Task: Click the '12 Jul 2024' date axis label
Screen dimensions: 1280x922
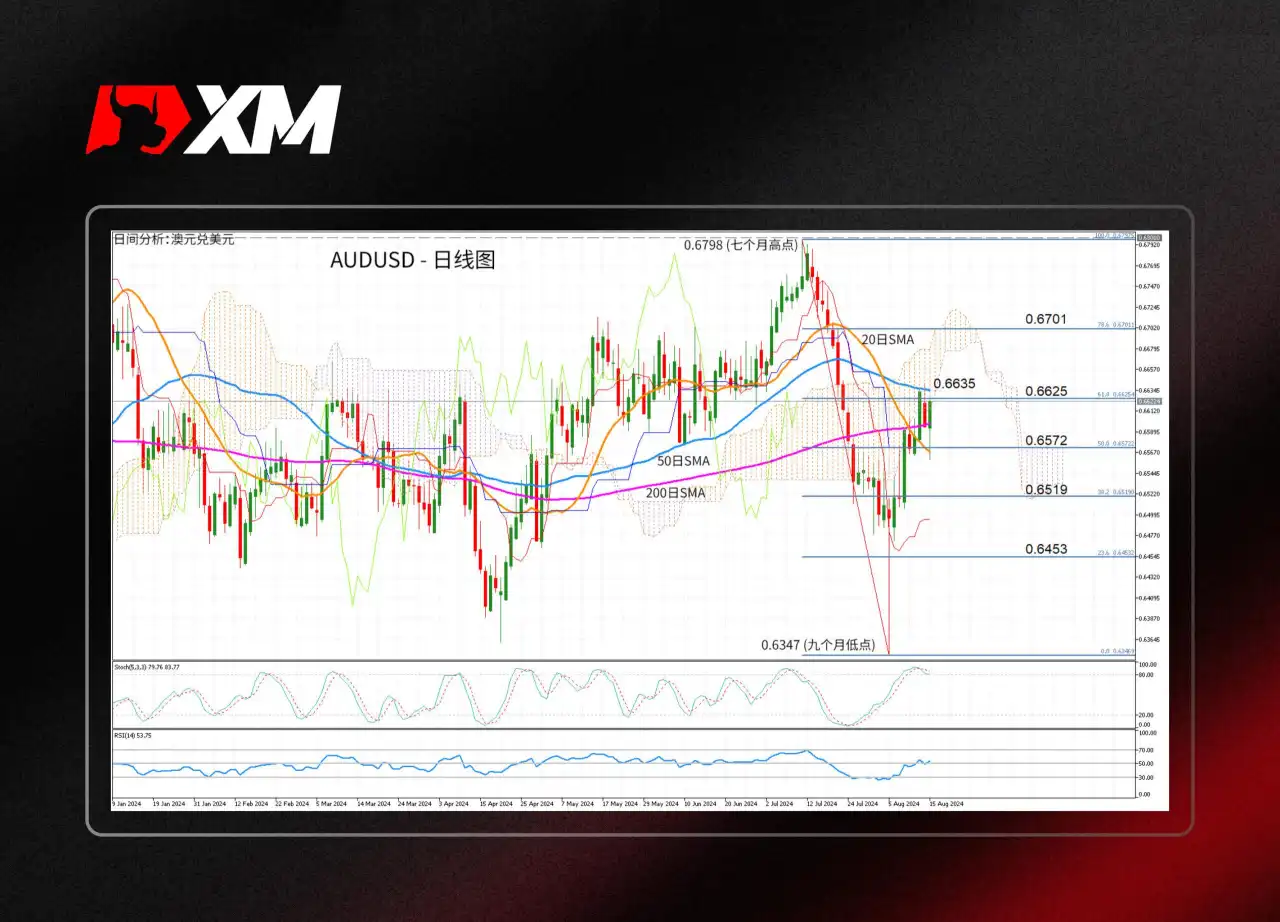Action: pyautogui.click(x=822, y=804)
